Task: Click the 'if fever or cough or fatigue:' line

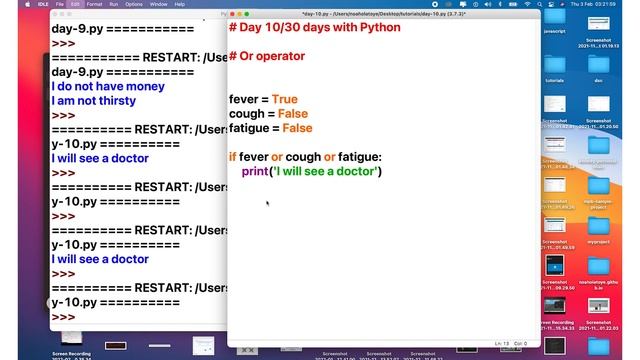Action: [305, 157]
